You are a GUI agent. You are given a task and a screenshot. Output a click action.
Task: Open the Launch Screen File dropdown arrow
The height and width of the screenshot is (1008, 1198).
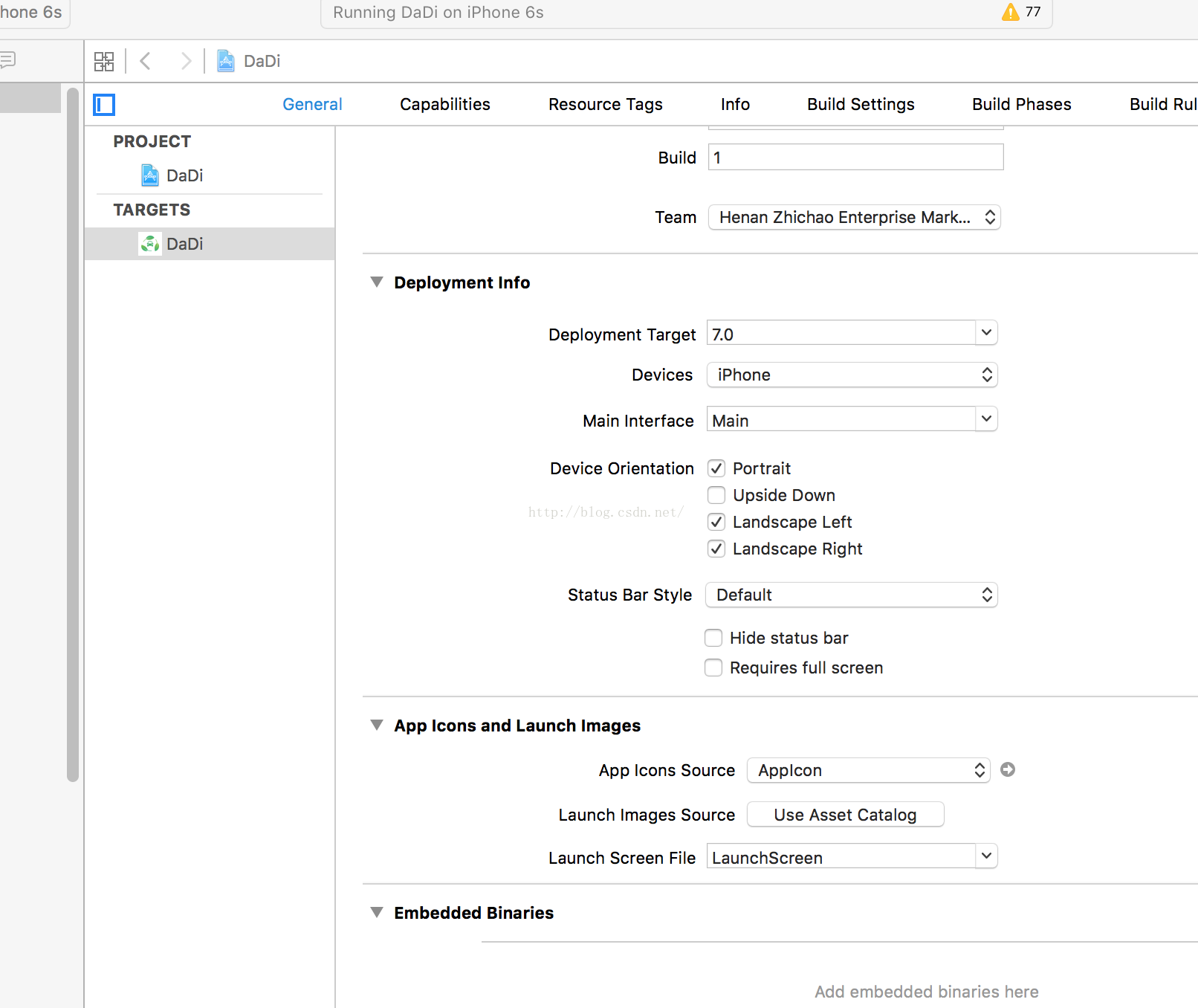tap(986, 856)
